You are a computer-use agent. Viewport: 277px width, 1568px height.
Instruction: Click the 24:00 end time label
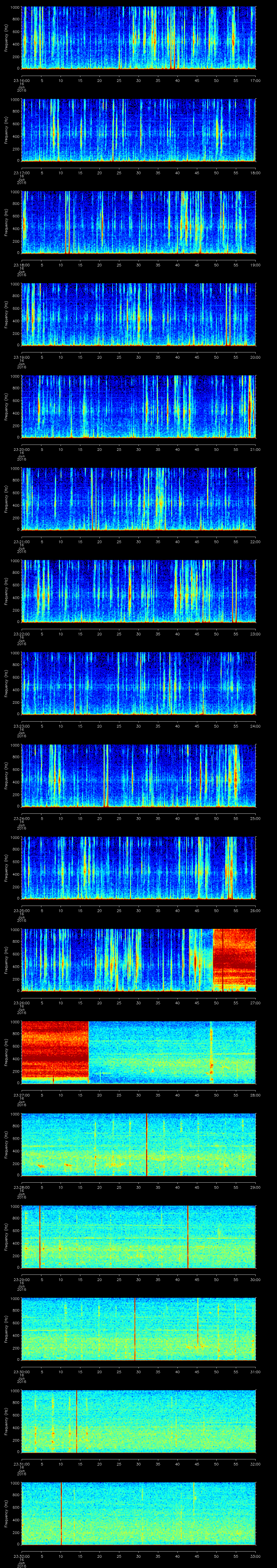tap(256, 726)
